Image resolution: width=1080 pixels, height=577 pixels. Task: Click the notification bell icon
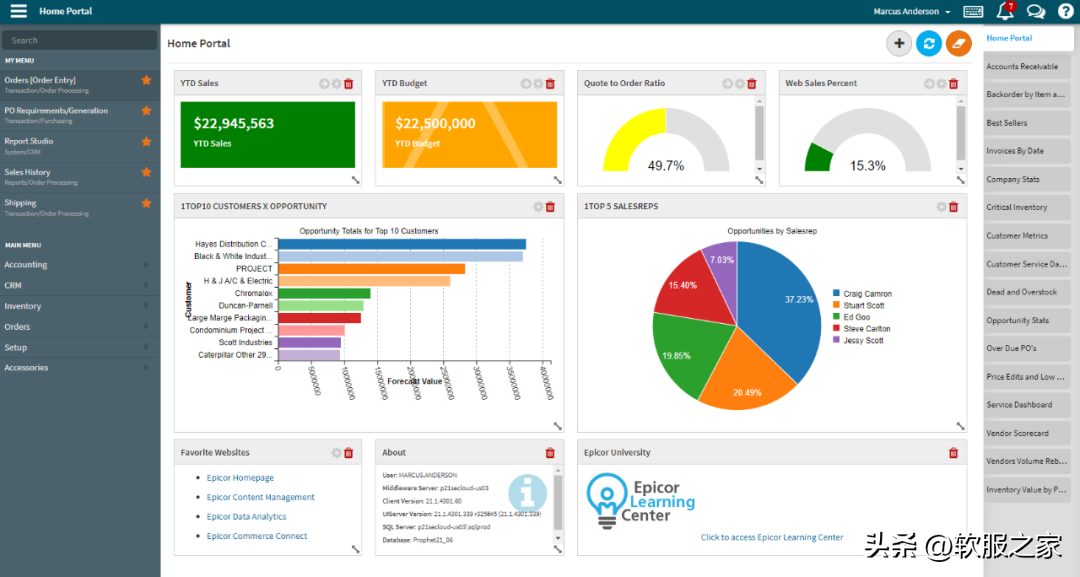click(x=1005, y=12)
